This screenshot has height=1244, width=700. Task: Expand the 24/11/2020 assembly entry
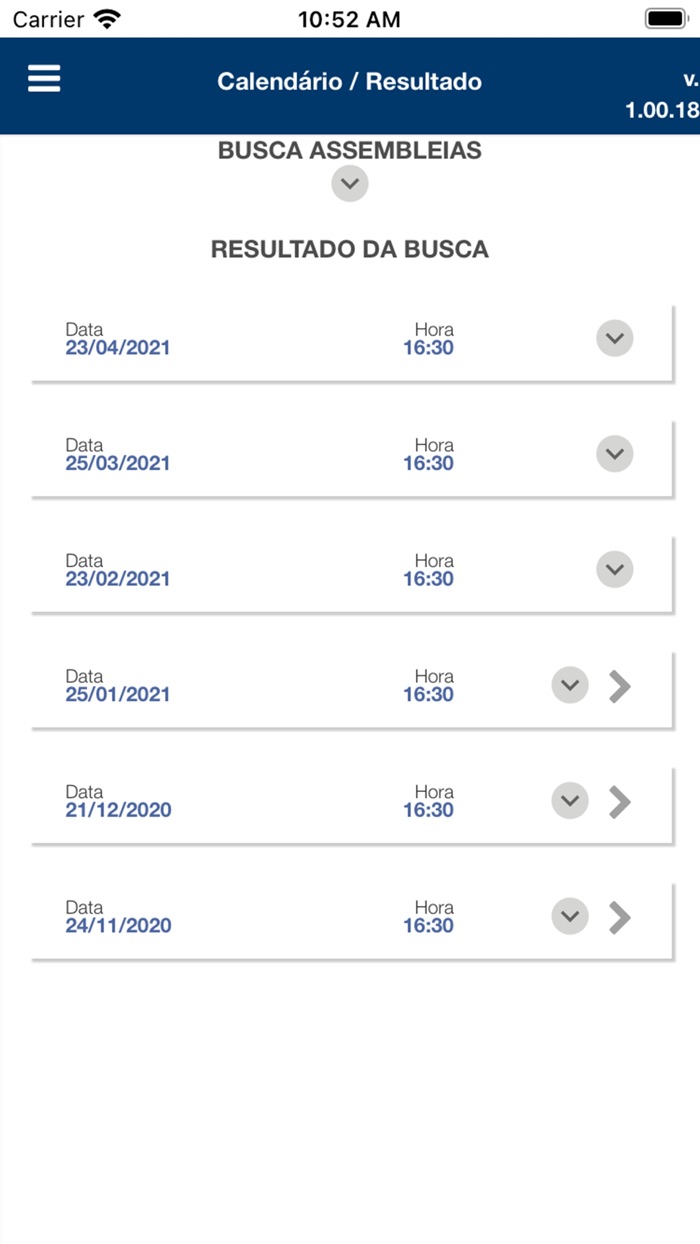pos(570,916)
